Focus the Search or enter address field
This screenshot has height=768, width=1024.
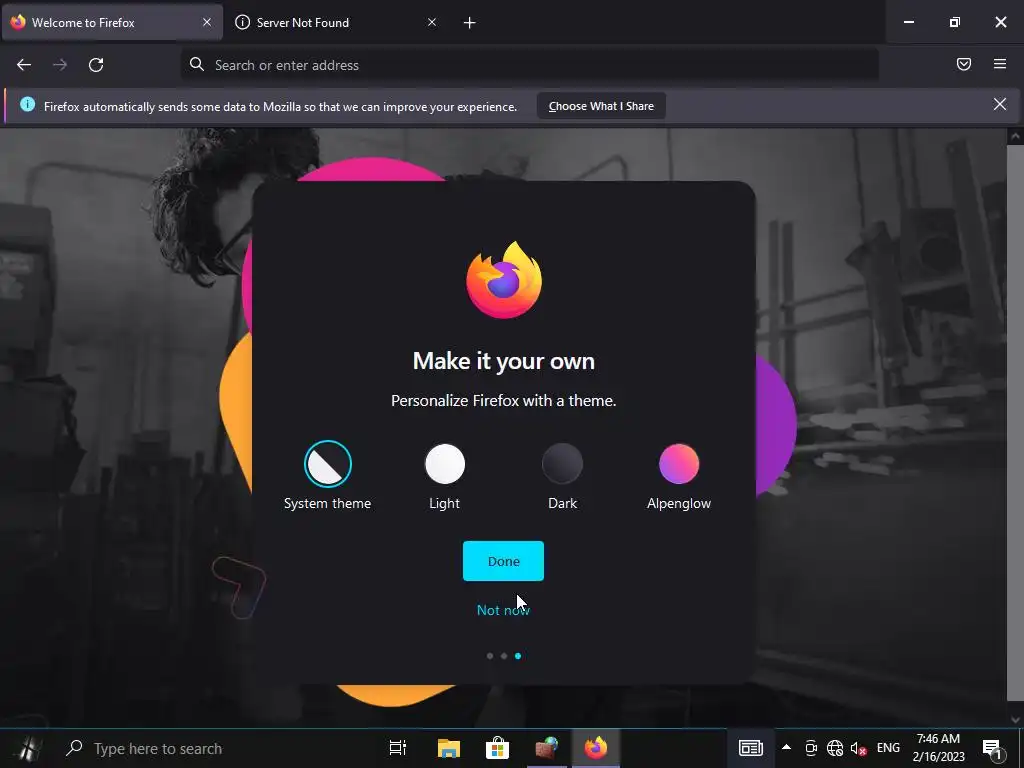(x=530, y=65)
